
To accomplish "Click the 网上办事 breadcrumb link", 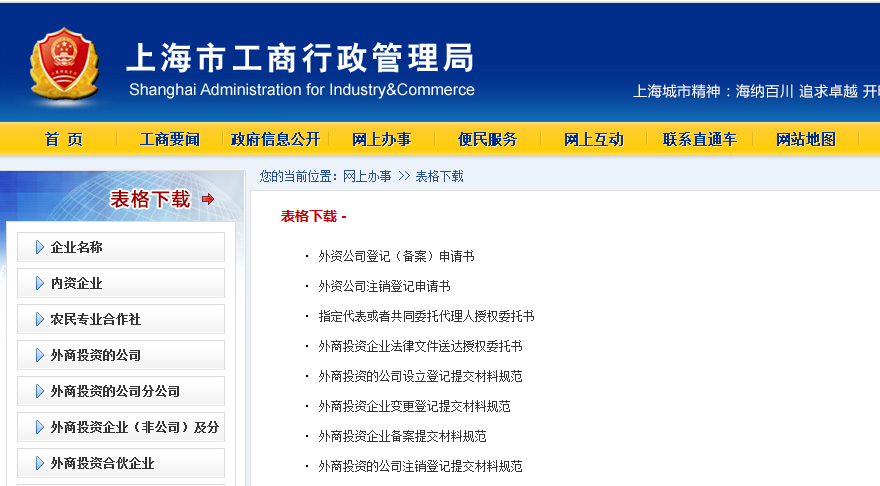I will (367, 177).
